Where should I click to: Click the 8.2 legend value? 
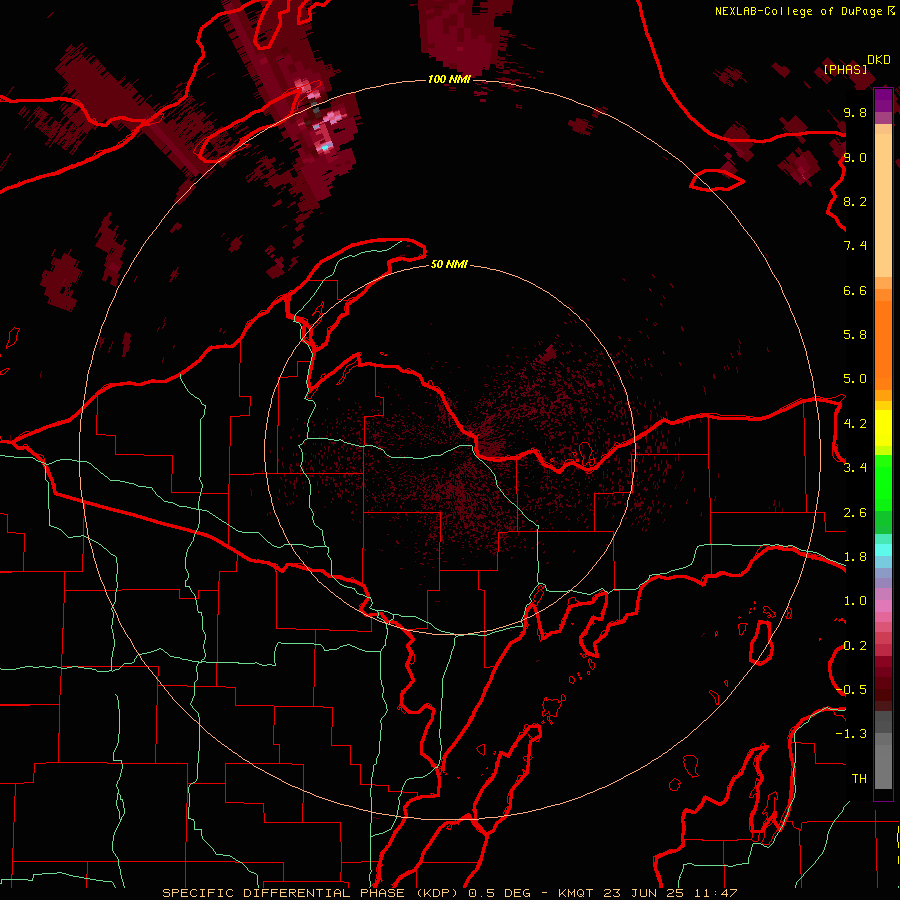855,201
